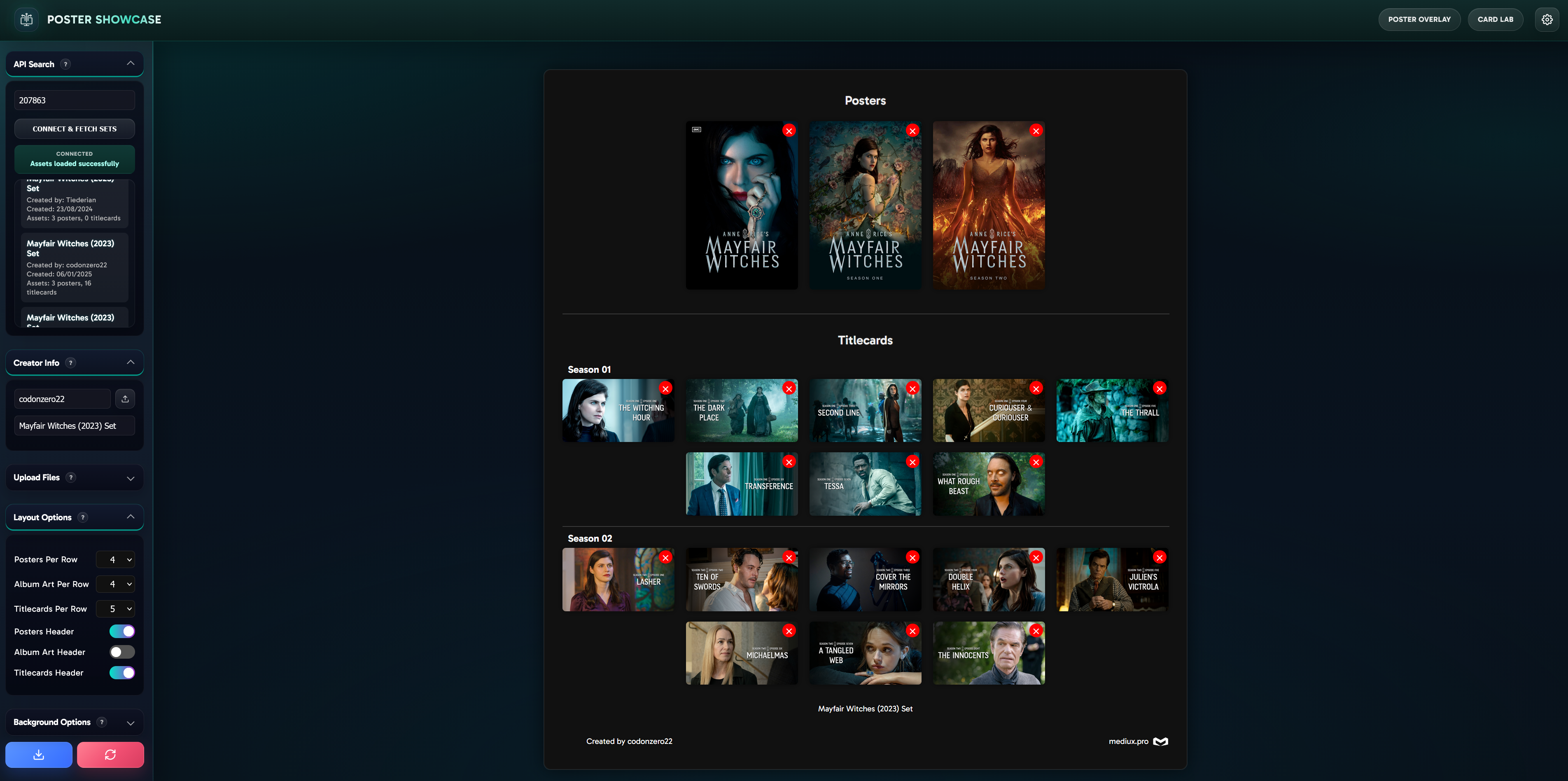Image resolution: width=1568 pixels, height=781 pixels.
Task: Click the Poster Showcase logo icon
Action: point(26,19)
